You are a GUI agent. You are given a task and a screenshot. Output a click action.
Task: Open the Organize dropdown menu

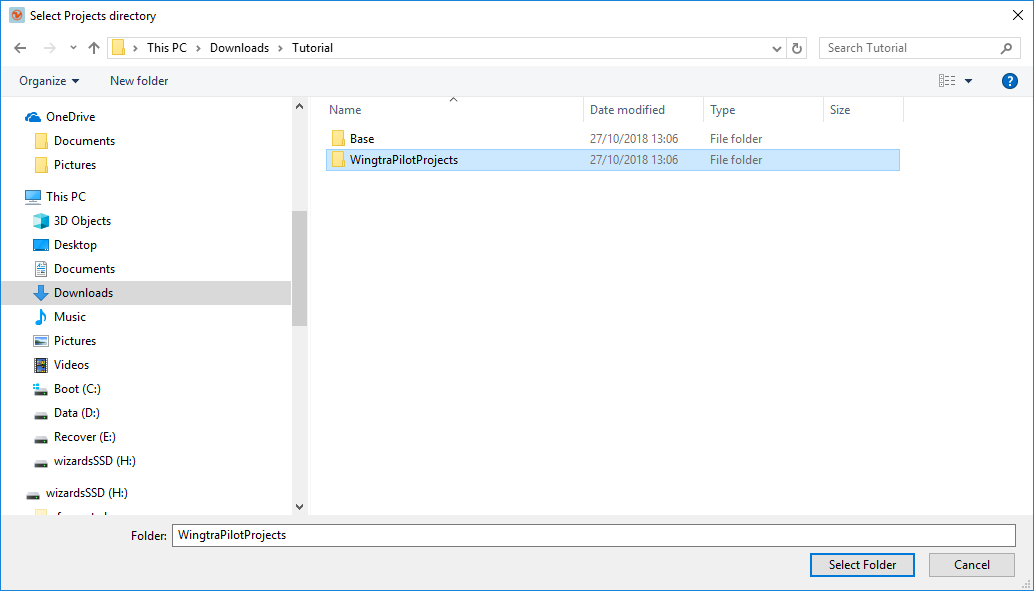pos(49,81)
